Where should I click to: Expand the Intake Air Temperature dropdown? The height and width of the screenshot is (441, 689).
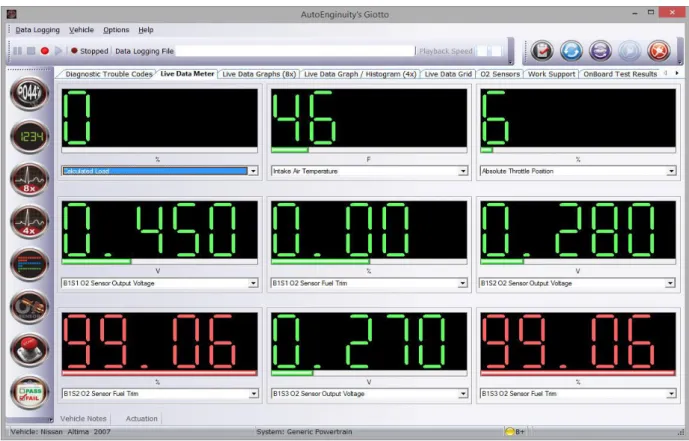463,171
